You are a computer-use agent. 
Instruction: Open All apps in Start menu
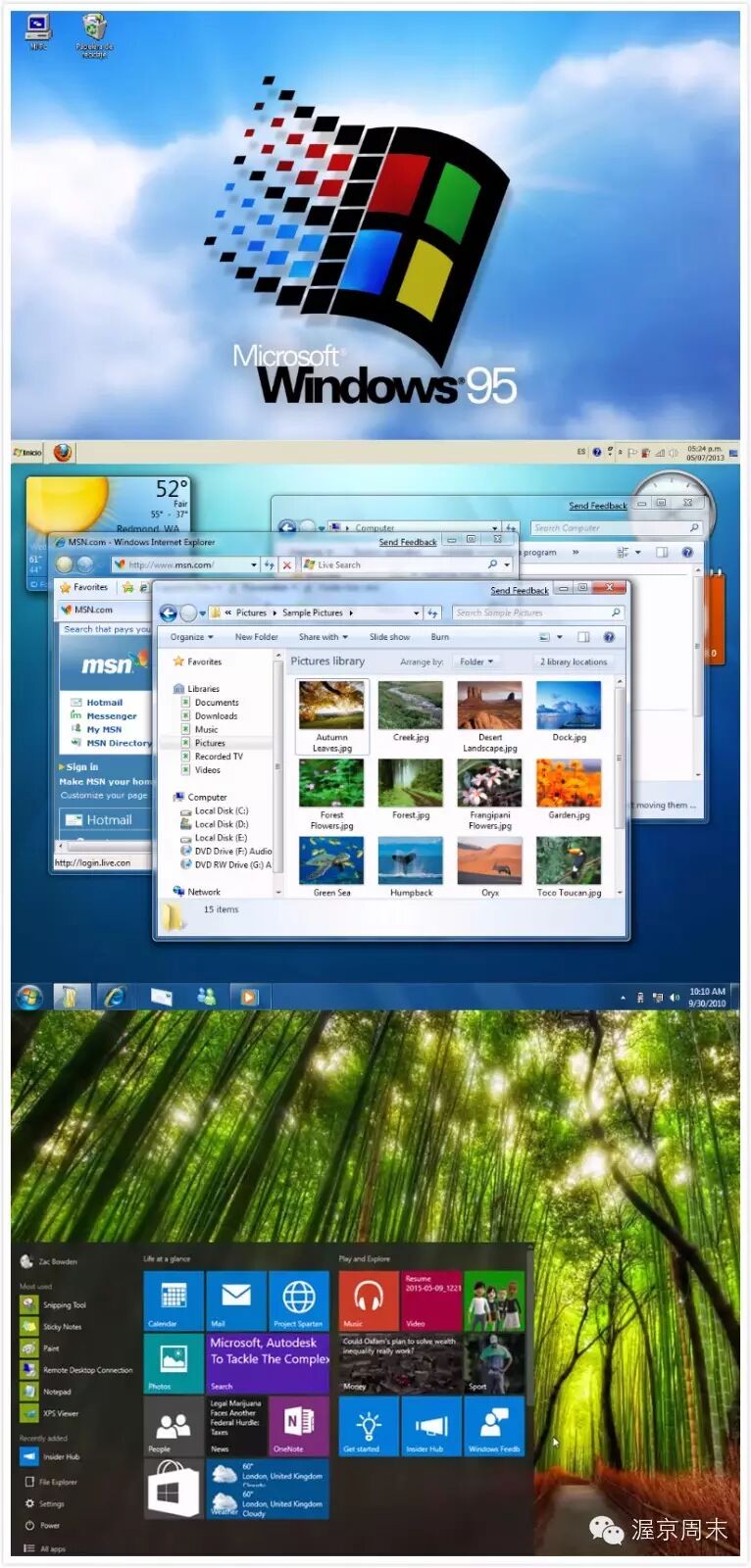(x=44, y=1549)
